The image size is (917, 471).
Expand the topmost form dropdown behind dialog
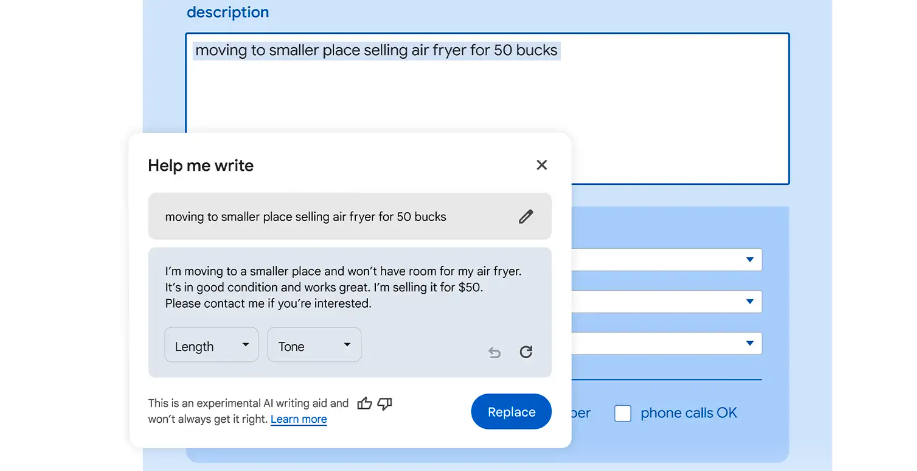750,260
